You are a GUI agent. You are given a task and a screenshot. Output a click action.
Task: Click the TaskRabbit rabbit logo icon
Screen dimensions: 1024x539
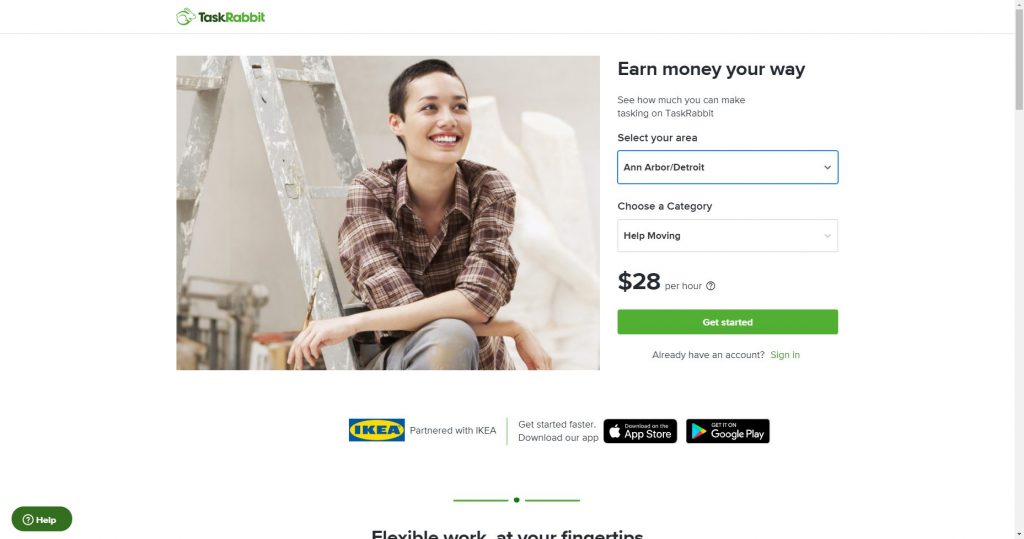pyautogui.click(x=185, y=17)
